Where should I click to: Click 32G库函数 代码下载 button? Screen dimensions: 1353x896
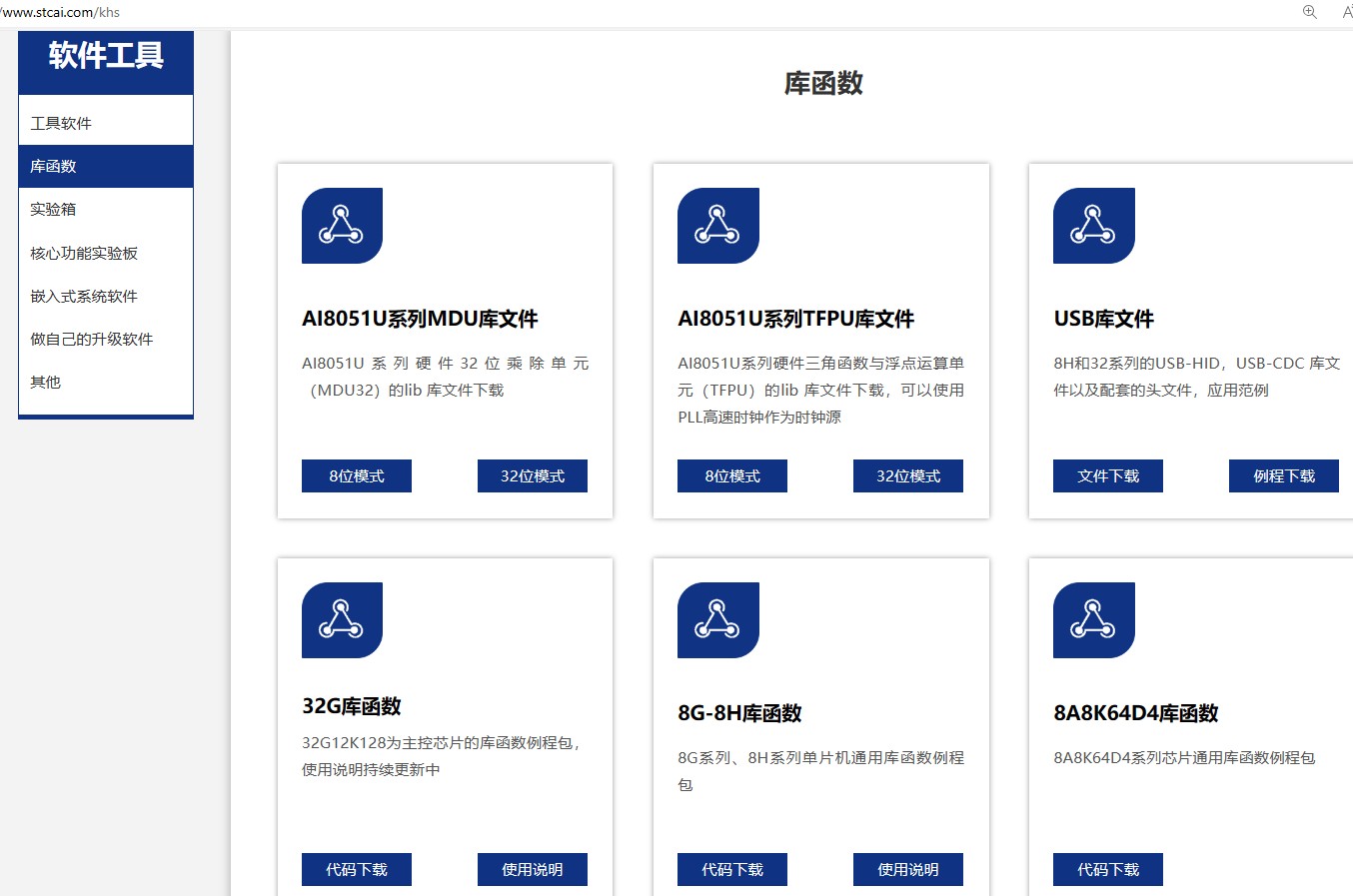(357, 869)
